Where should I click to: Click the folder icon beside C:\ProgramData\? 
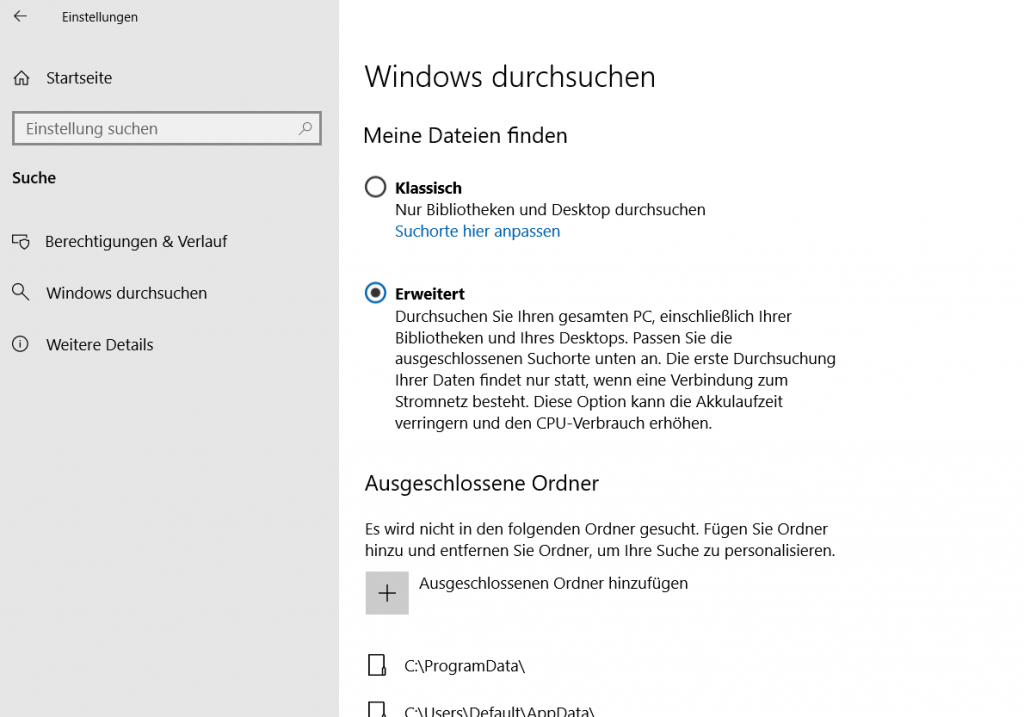377,665
